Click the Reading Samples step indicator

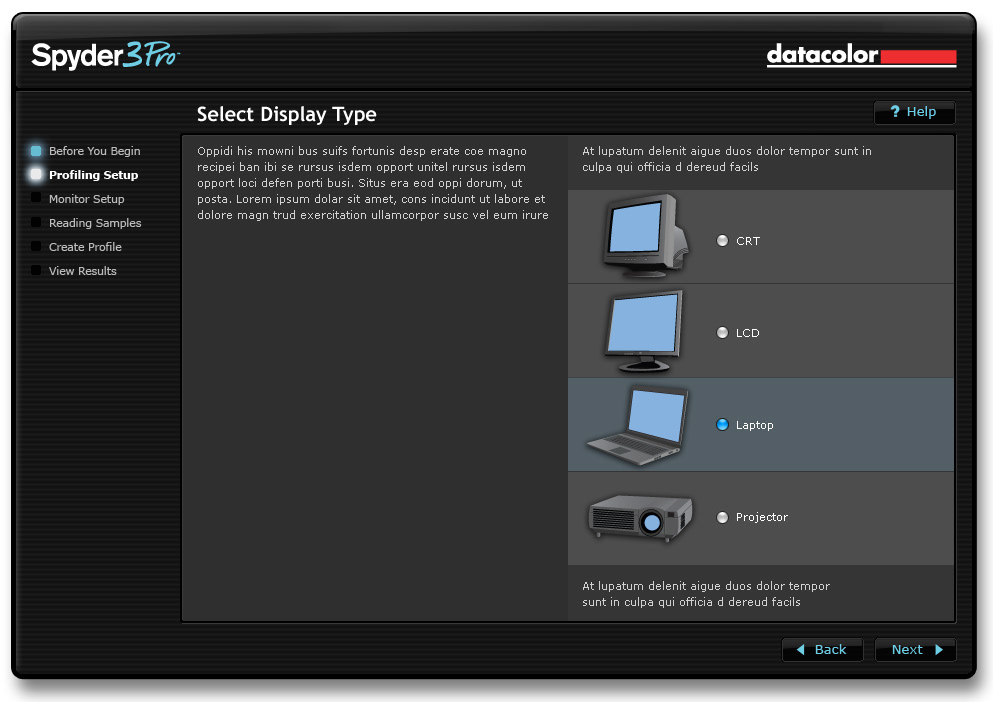[36, 222]
